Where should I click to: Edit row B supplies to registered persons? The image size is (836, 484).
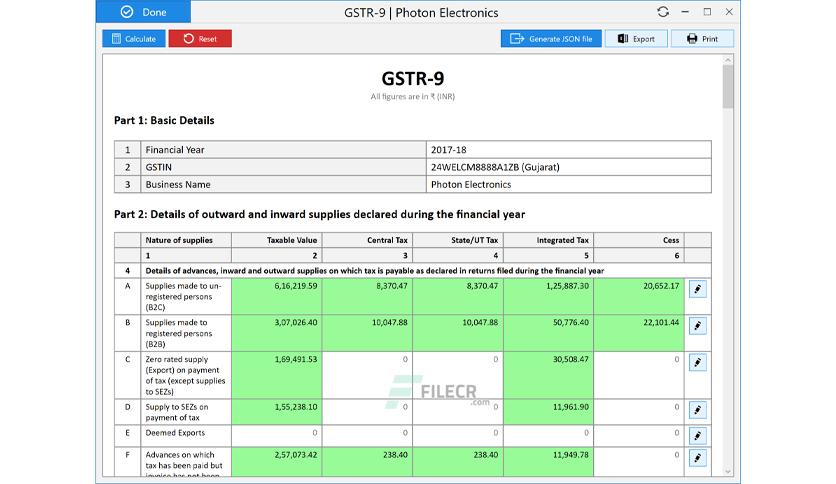pyautogui.click(x=697, y=326)
